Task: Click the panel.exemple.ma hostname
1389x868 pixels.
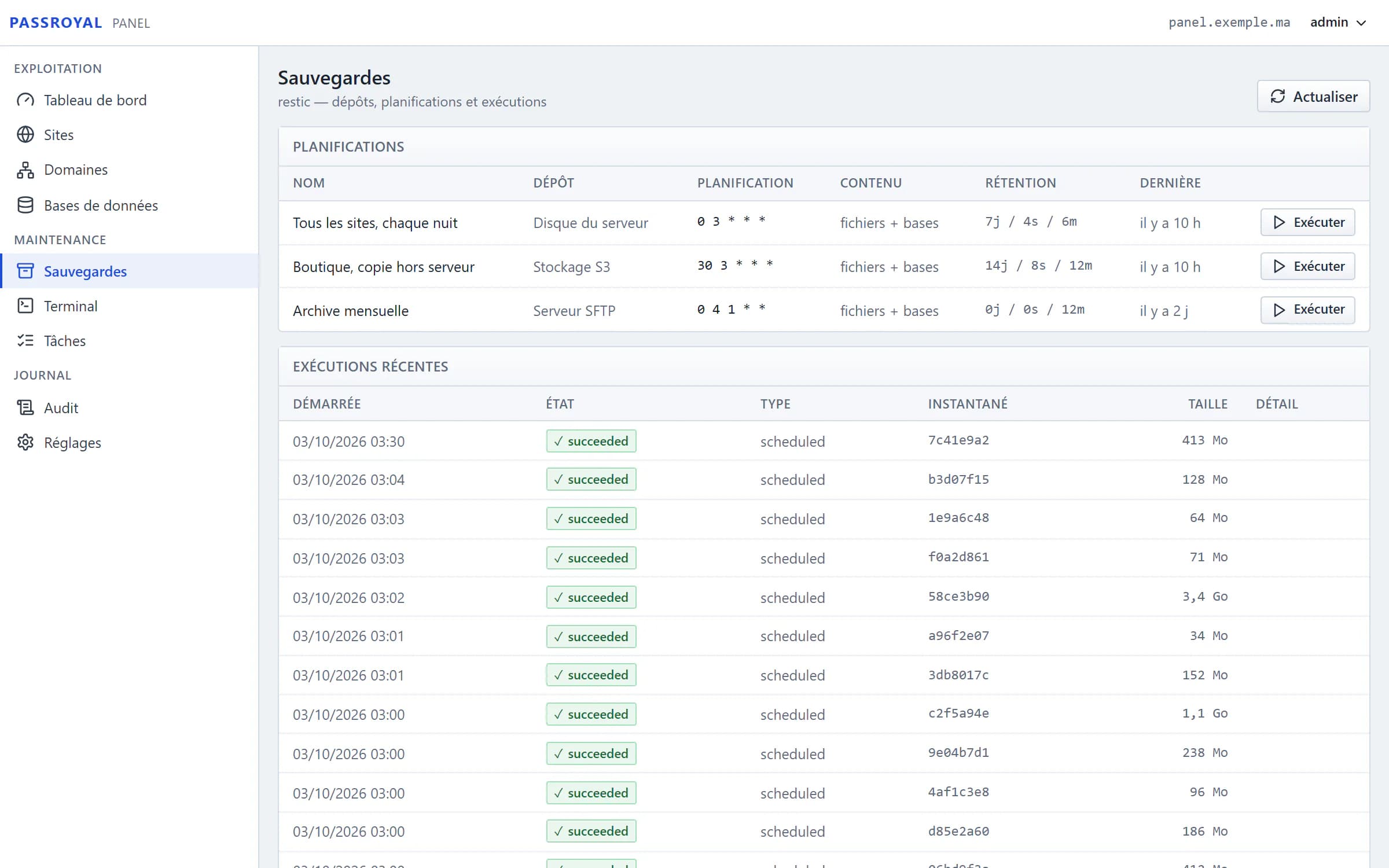Action: point(1229,23)
